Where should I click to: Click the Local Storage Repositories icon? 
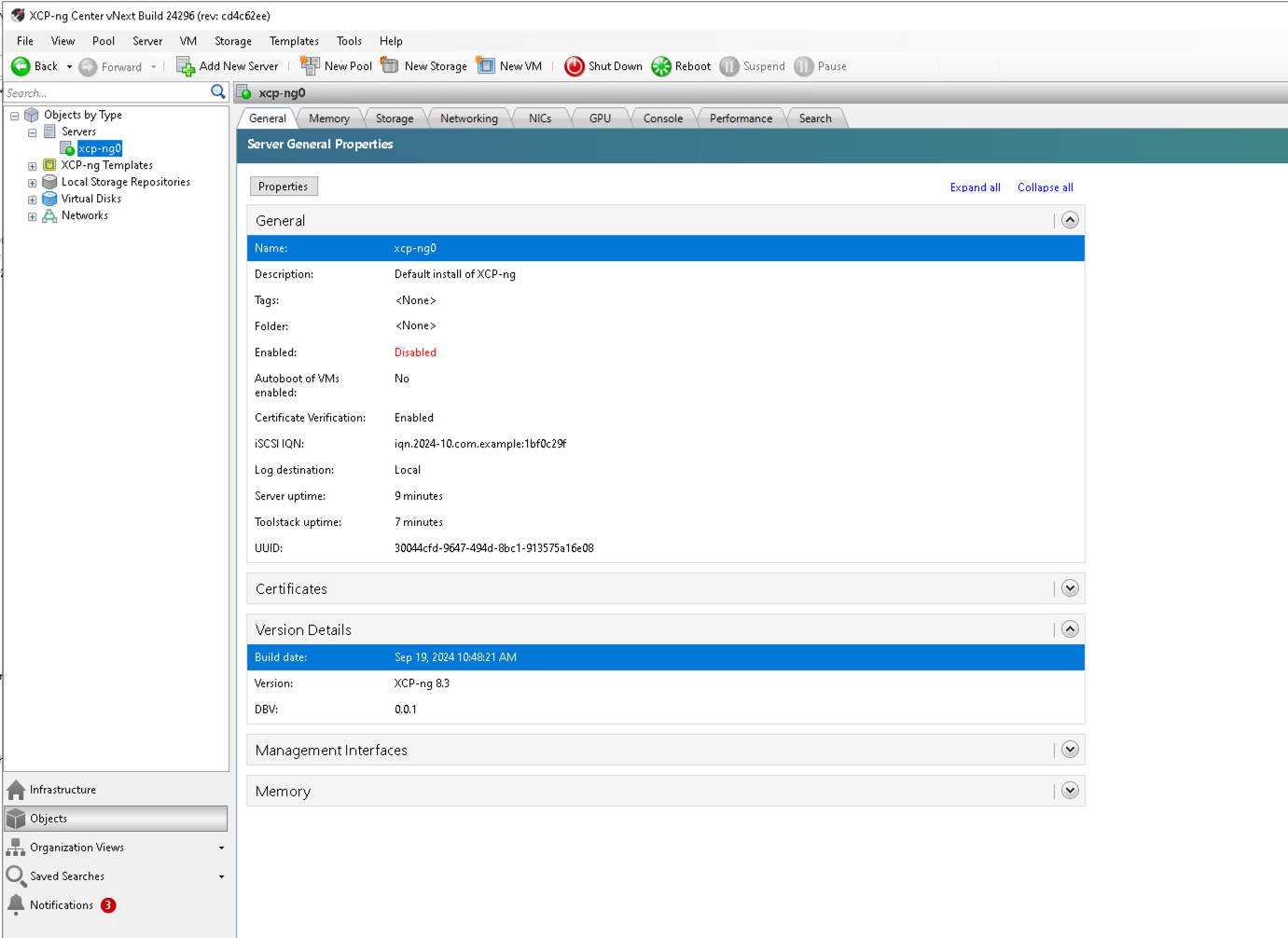(x=49, y=182)
